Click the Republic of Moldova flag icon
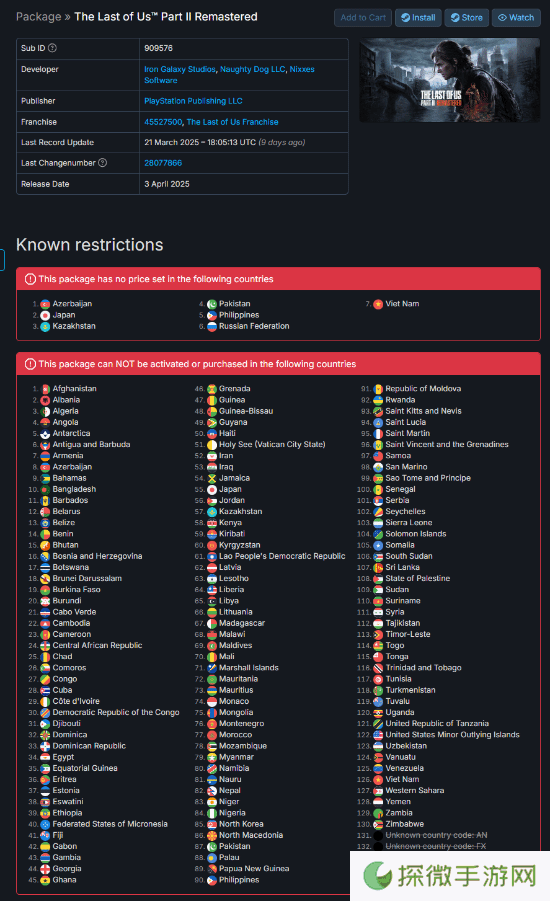The height and width of the screenshot is (901, 550). (x=378, y=389)
